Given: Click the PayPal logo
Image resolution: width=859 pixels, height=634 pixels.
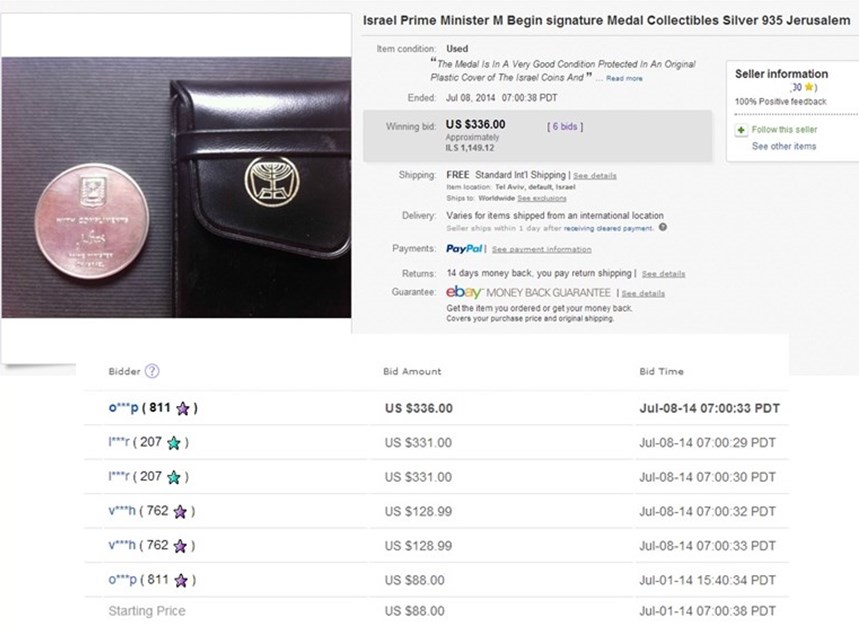Looking at the screenshot, I should click(x=464, y=248).
